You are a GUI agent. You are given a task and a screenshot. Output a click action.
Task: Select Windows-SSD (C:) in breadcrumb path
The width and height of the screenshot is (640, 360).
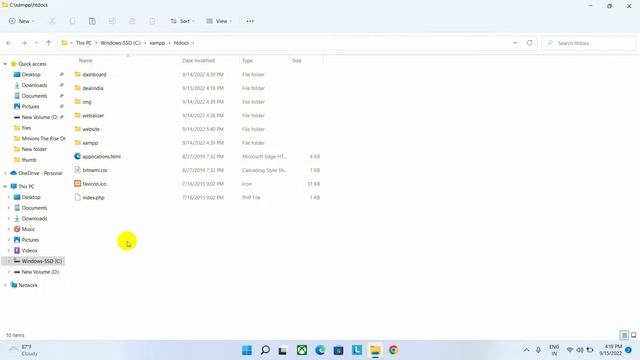pos(120,43)
